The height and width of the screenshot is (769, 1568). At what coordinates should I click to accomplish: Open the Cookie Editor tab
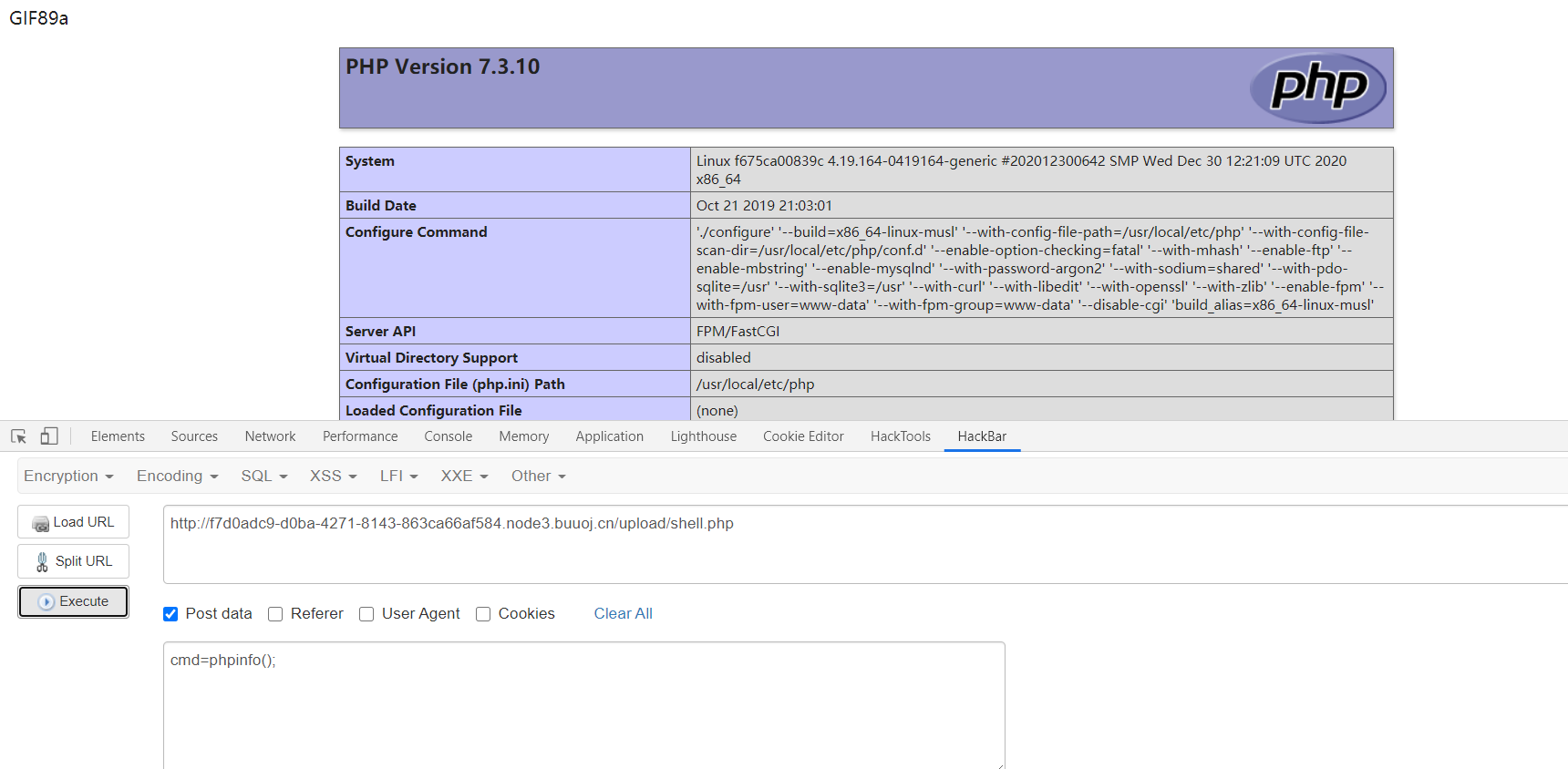coord(803,436)
